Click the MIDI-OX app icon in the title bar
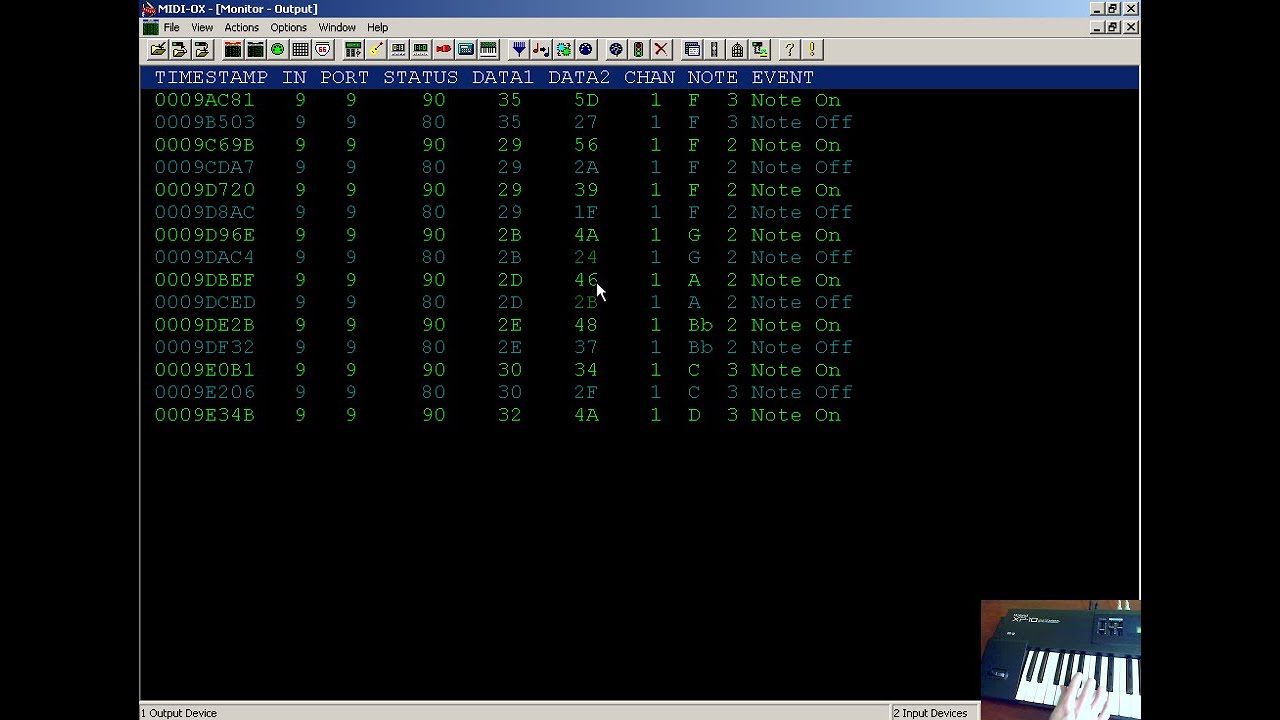This screenshot has width=1280, height=720. (149, 9)
